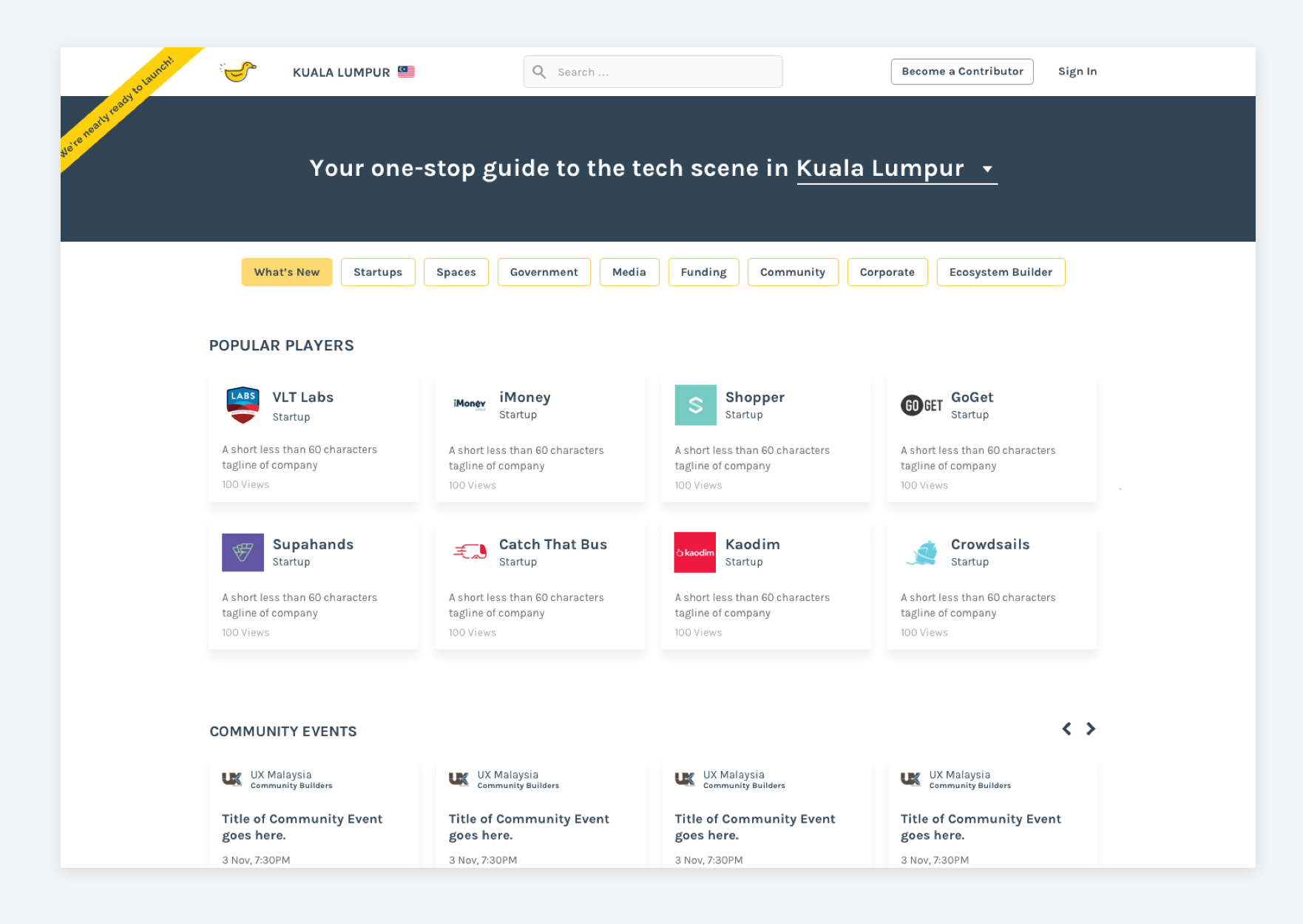Open the iMoney logo
The image size is (1303, 924).
(x=470, y=404)
